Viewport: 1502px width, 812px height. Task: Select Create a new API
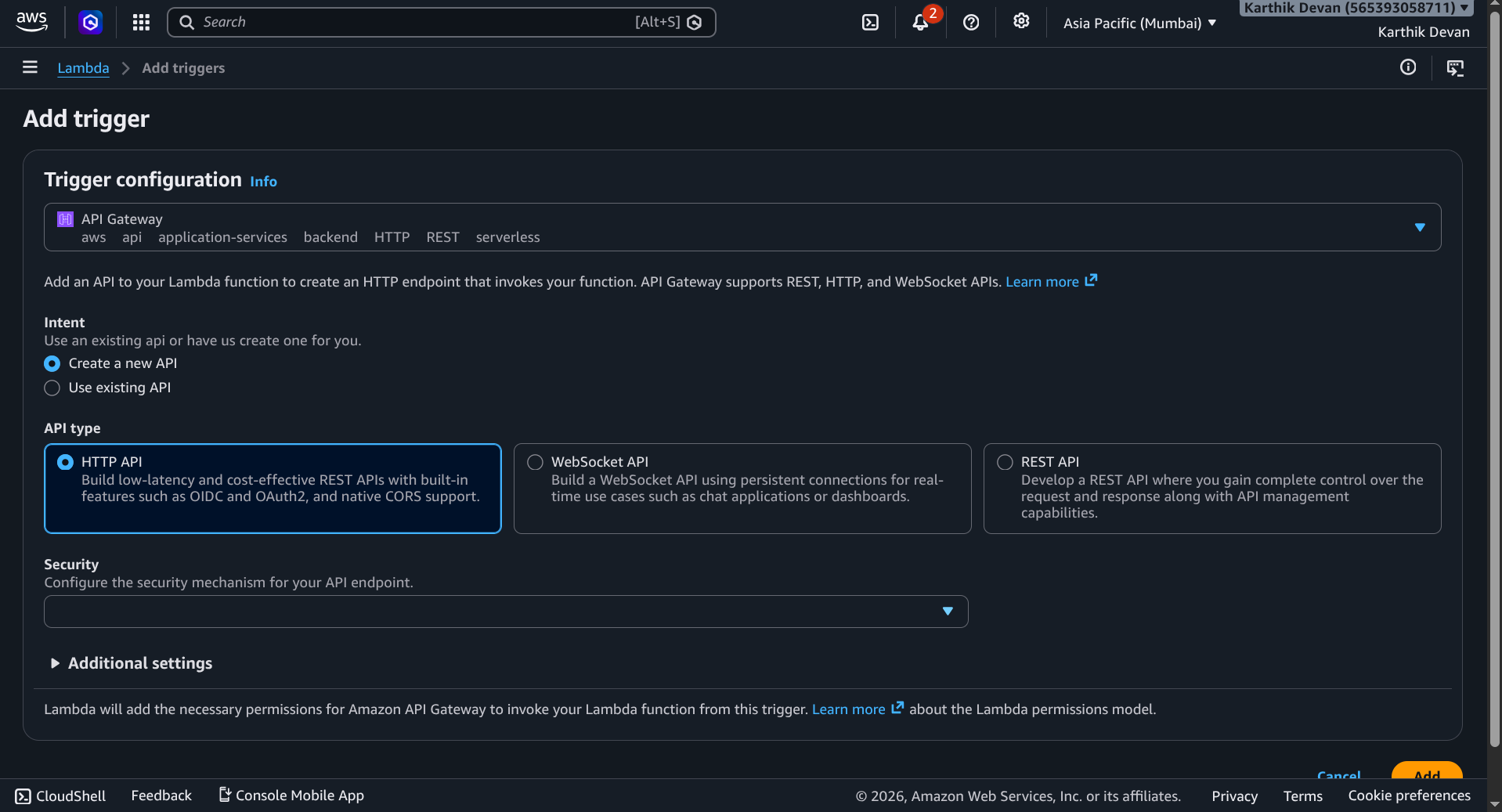tap(52, 363)
